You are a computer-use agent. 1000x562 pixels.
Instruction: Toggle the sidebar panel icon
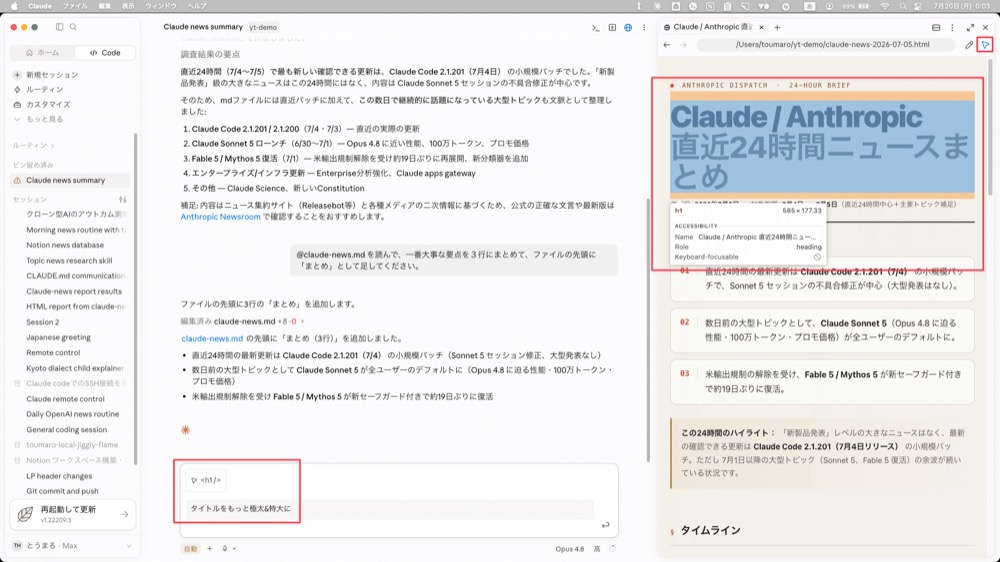(x=59, y=27)
